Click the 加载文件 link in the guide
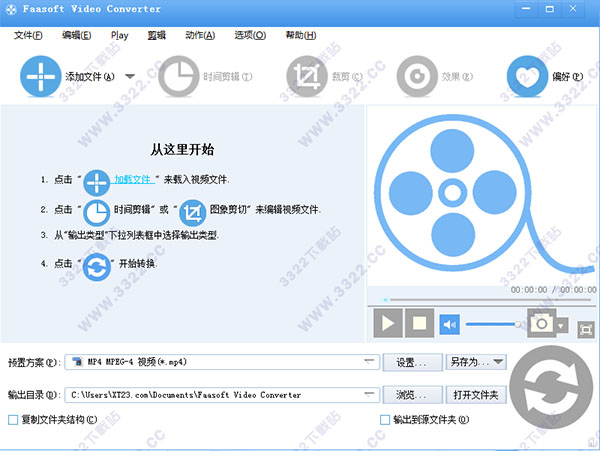600x451 pixels. pos(133,179)
